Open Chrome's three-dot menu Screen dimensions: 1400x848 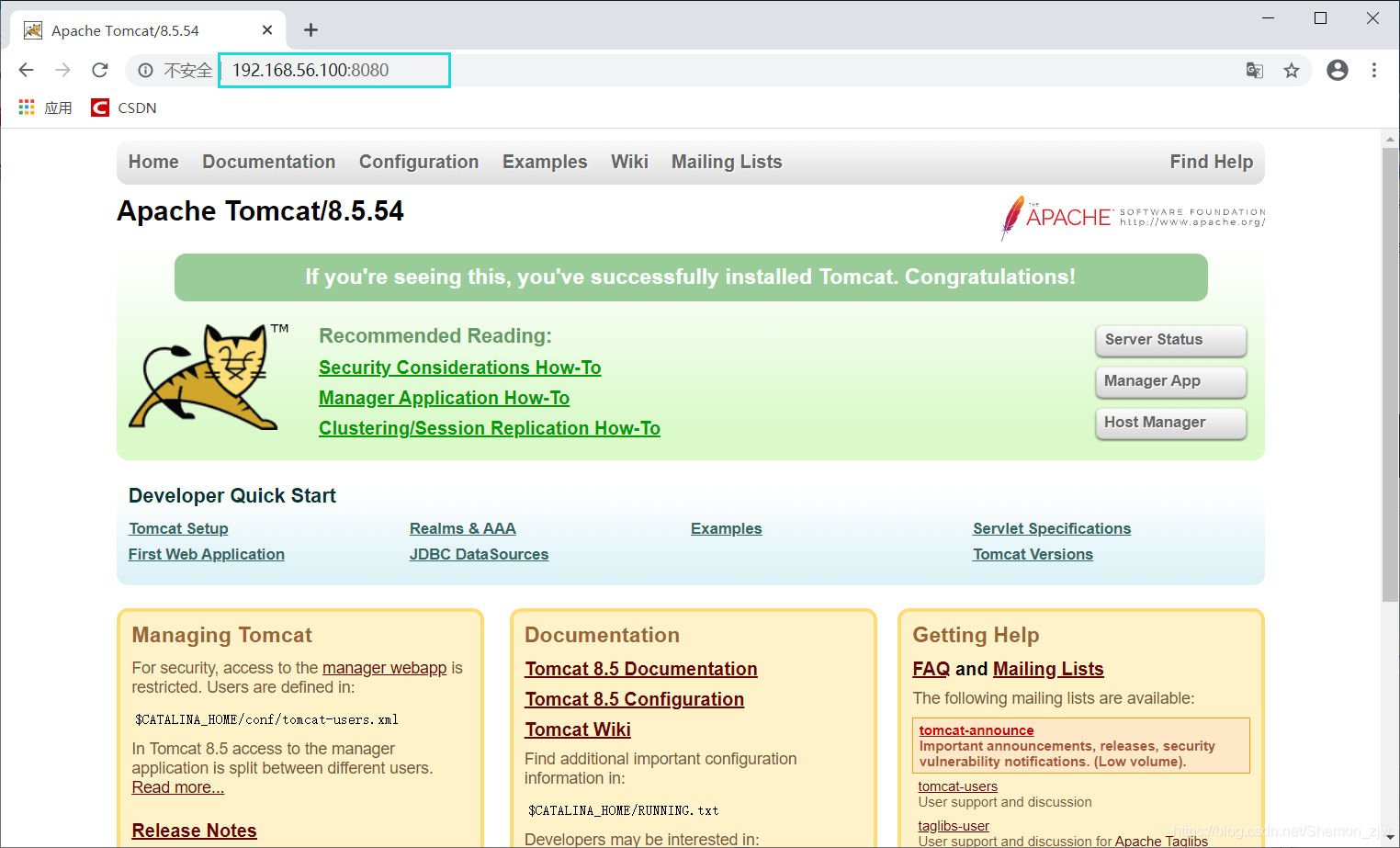1374,70
